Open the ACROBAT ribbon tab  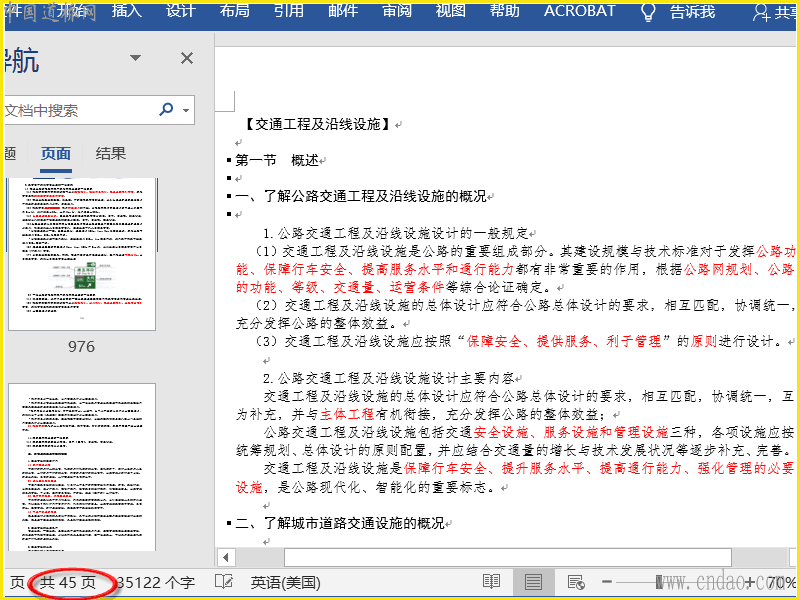coord(580,12)
